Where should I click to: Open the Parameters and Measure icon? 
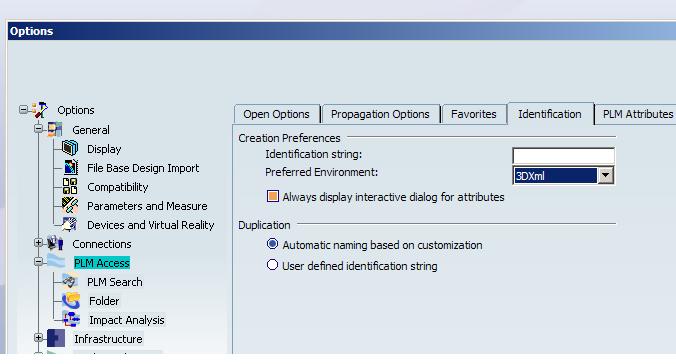(x=70, y=205)
